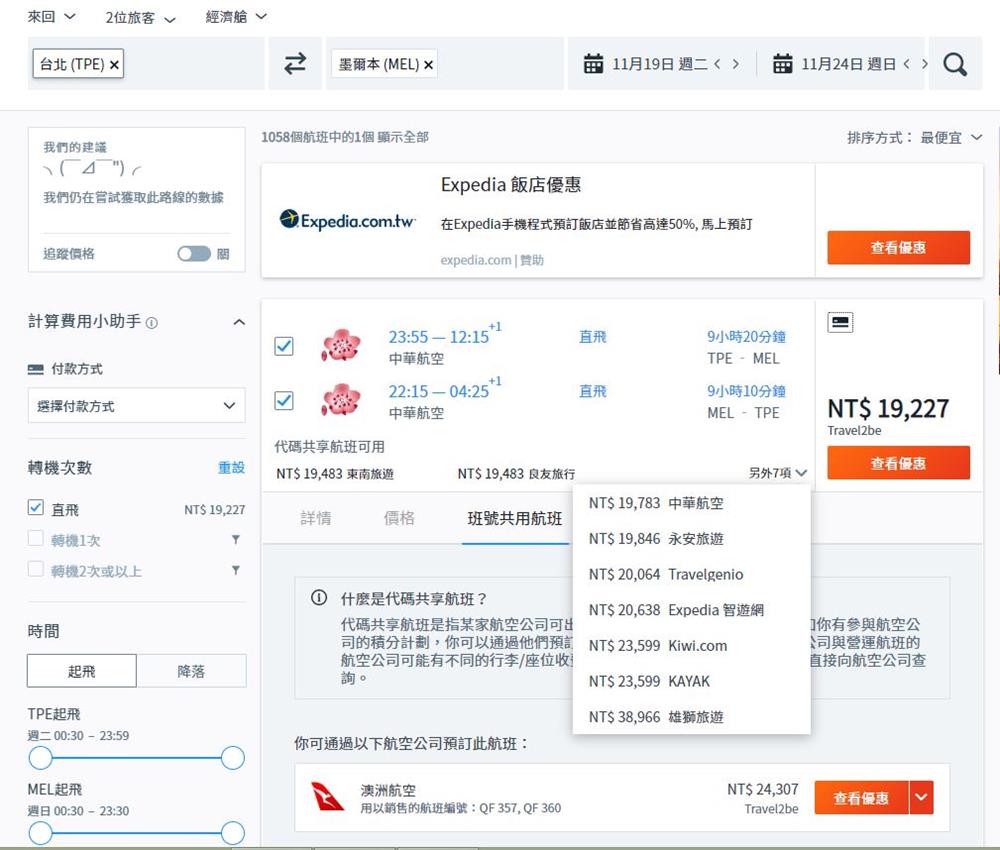Select the 降落 time filter button
Viewport: 1000px width, 850px height.
coord(191,671)
